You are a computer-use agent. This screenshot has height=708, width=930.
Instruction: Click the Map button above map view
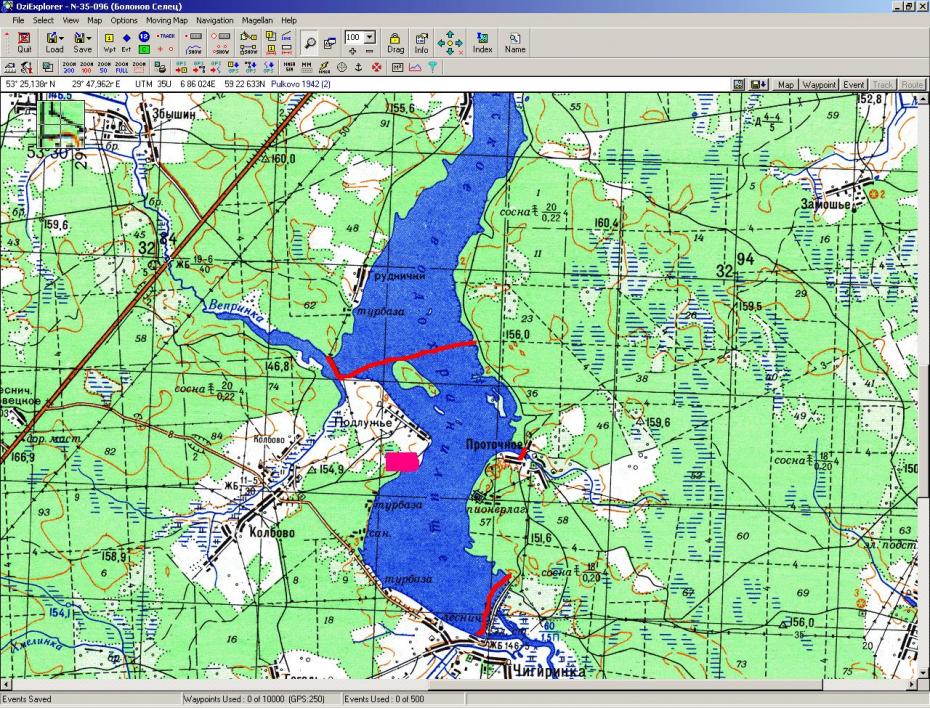point(786,85)
